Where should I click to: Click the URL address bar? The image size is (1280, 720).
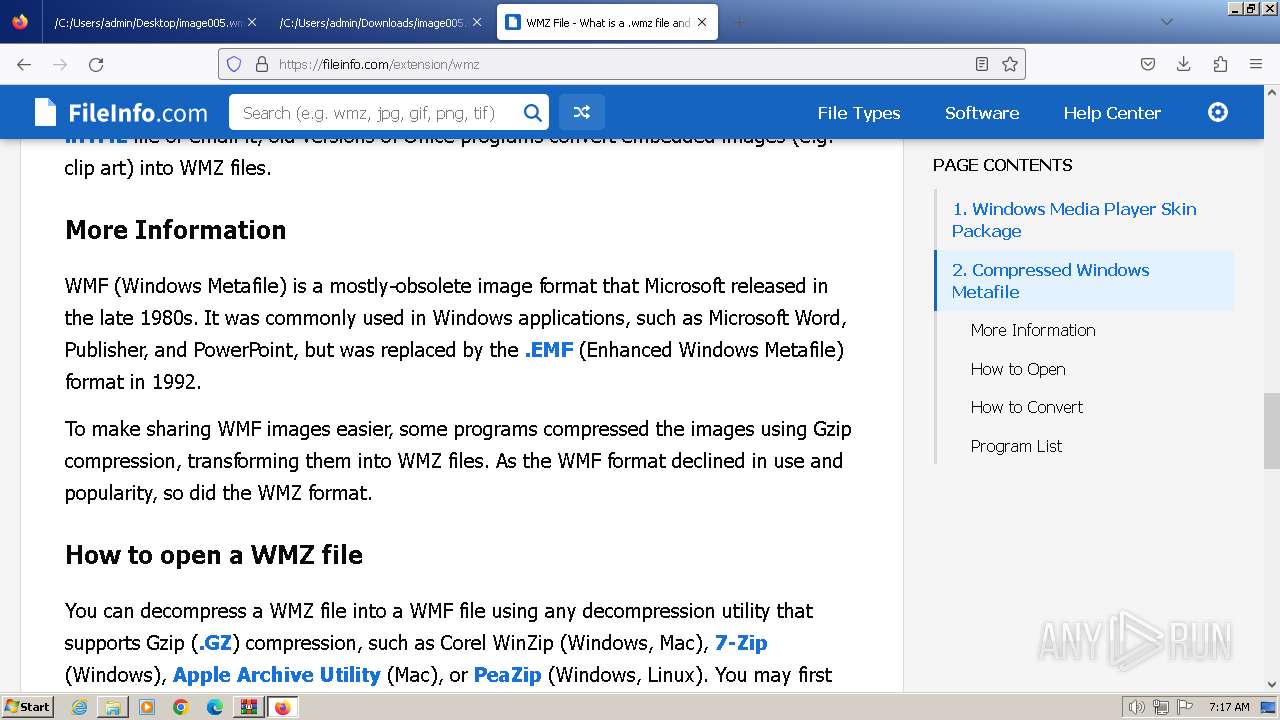coord(620,64)
